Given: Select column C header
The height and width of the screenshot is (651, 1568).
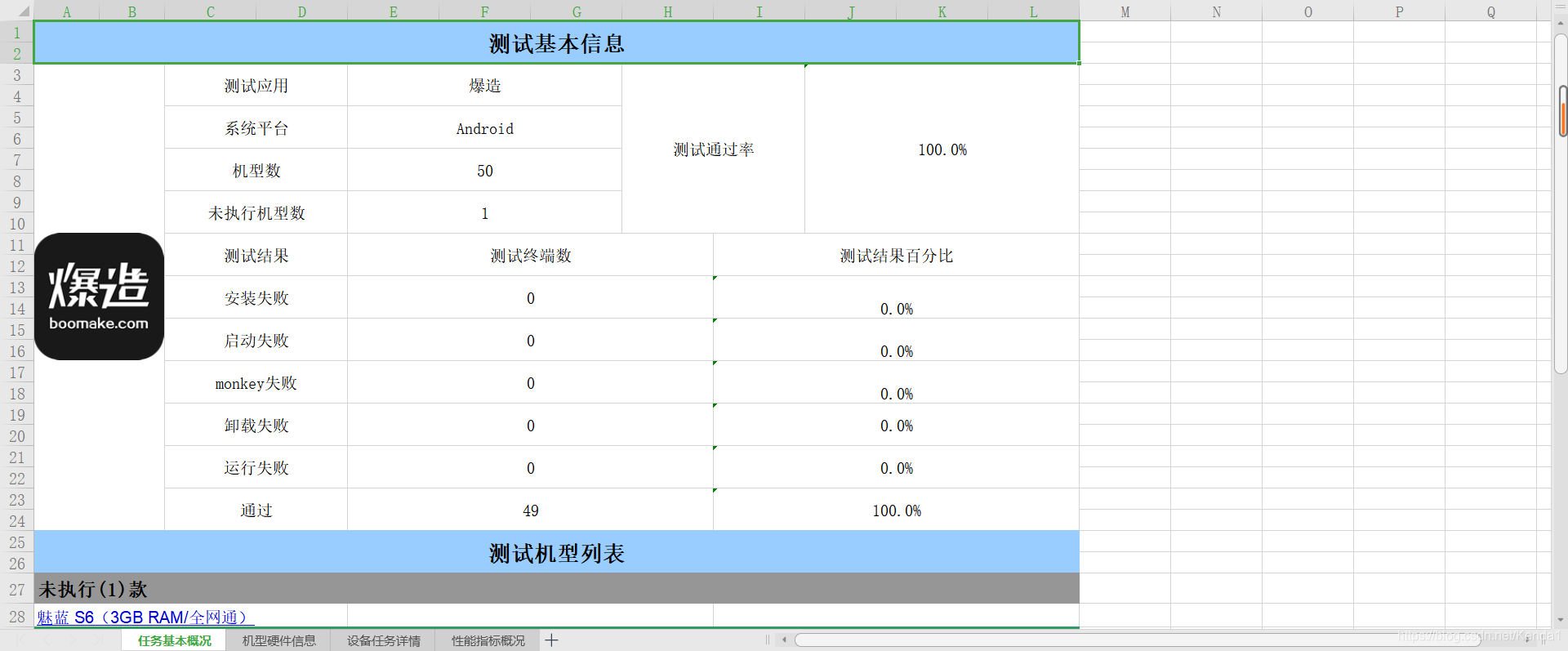Looking at the screenshot, I should (210, 11).
